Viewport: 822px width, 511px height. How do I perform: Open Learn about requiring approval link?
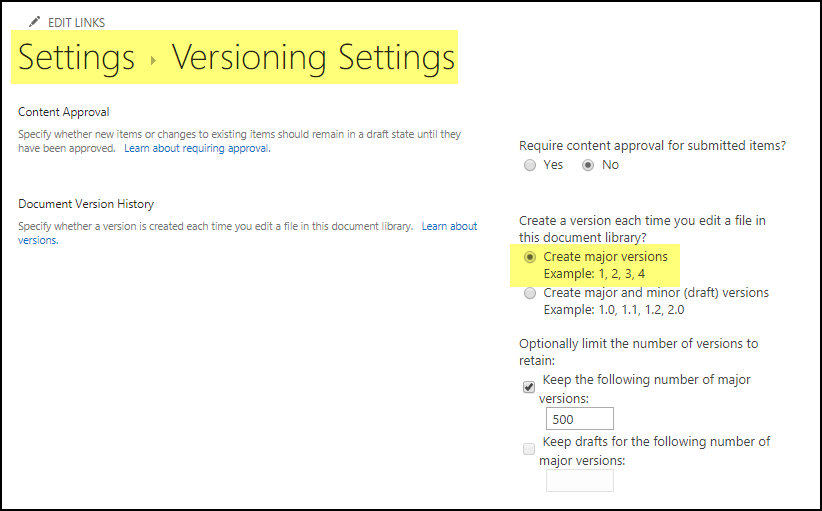[x=196, y=149]
